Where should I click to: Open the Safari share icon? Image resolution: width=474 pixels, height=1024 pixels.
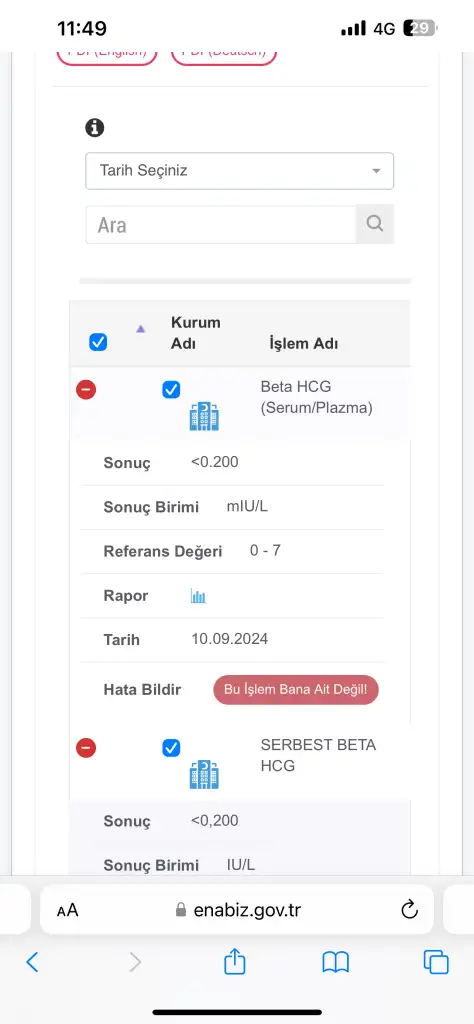pyautogui.click(x=234, y=961)
